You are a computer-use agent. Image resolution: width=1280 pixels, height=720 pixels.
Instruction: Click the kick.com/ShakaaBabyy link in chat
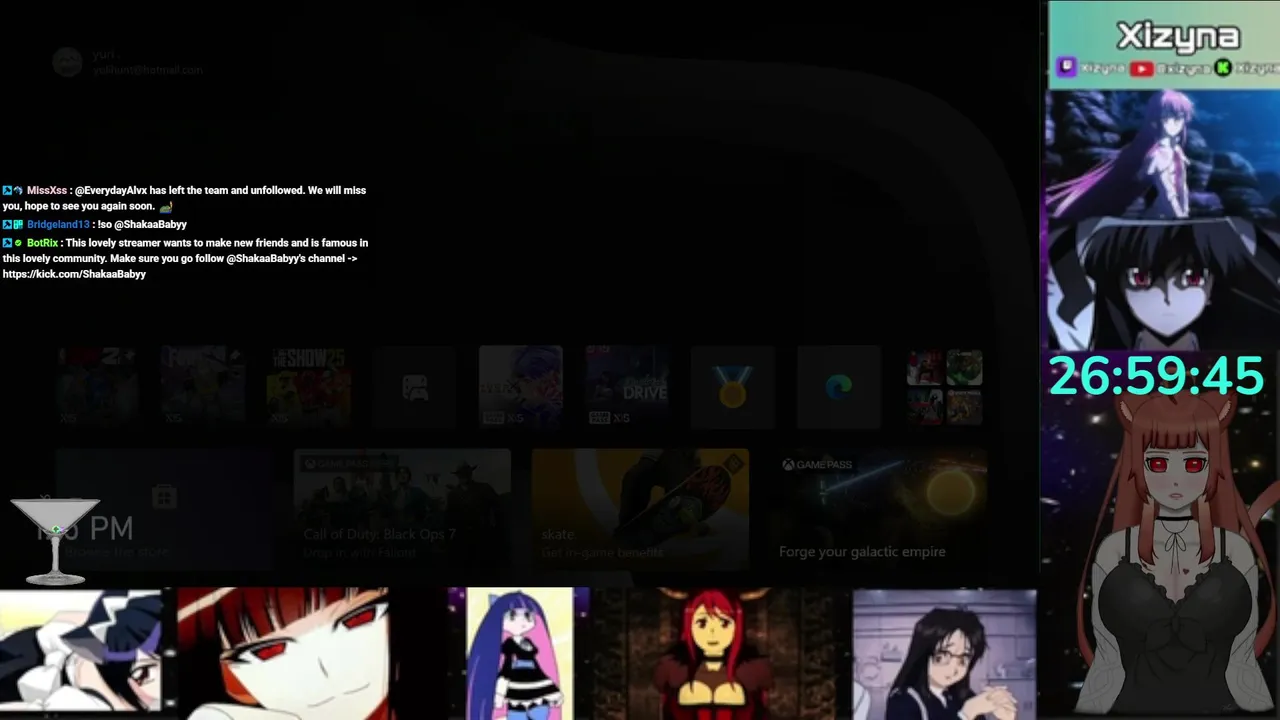point(74,274)
